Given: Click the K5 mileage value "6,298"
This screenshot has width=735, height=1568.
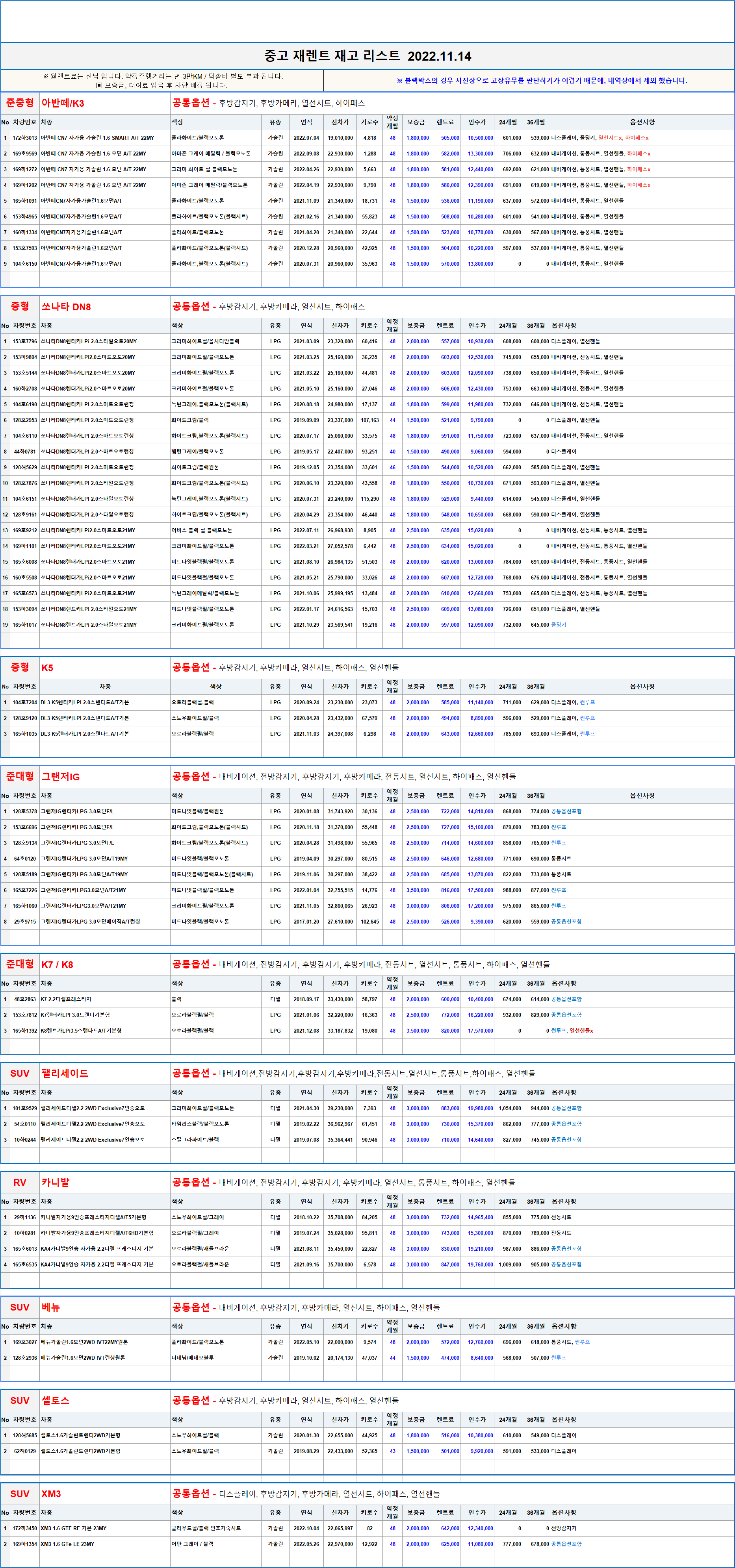Looking at the screenshot, I should [x=369, y=734].
